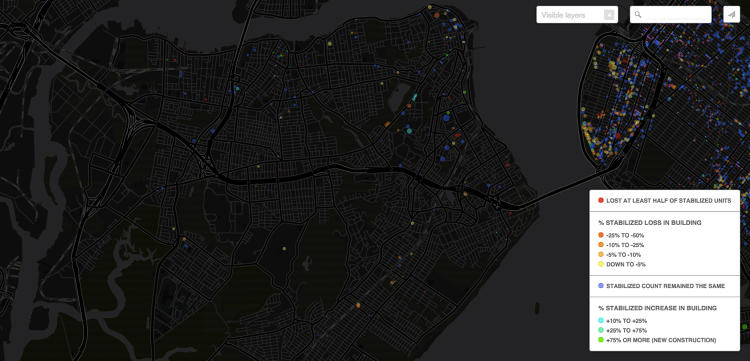This screenshot has width=750, height=361.
Task: Select the cyan +10% to +25% dot
Action: pos(601,321)
